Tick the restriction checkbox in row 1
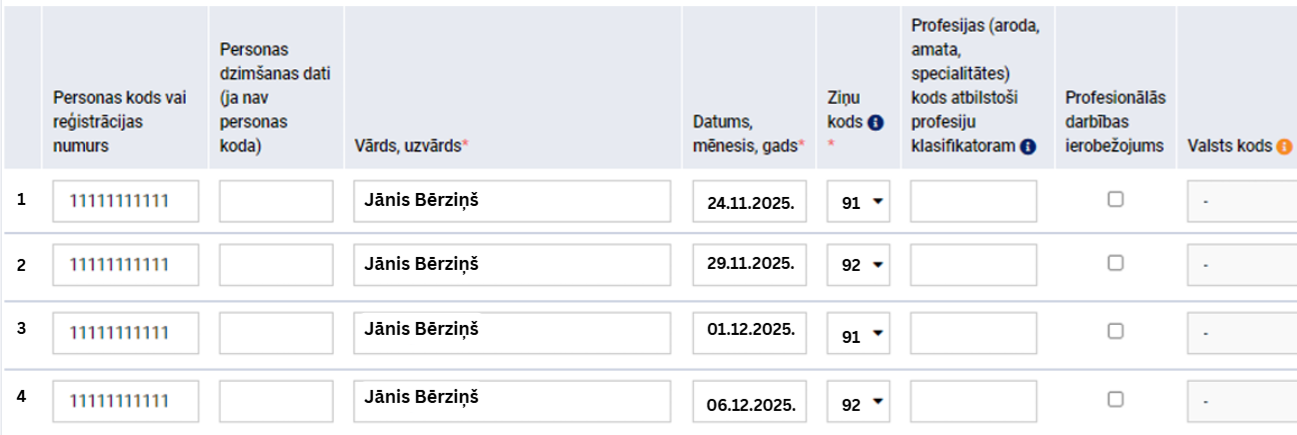Screen dimensions: 1297x435 [x=1115, y=199]
